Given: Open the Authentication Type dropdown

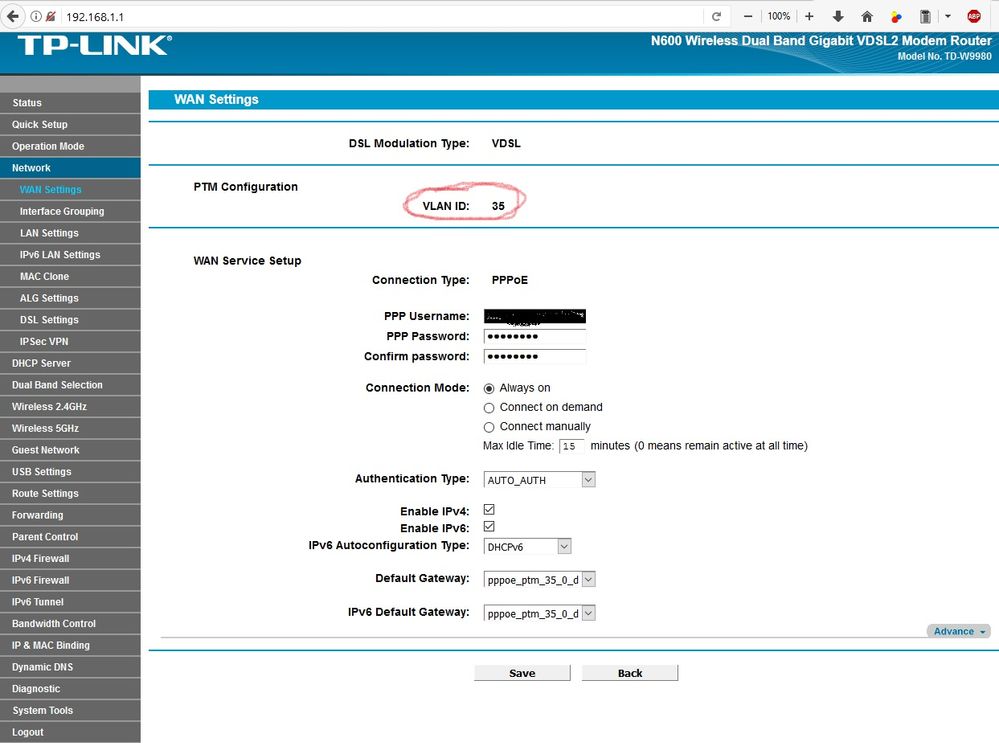Looking at the screenshot, I should [539, 480].
